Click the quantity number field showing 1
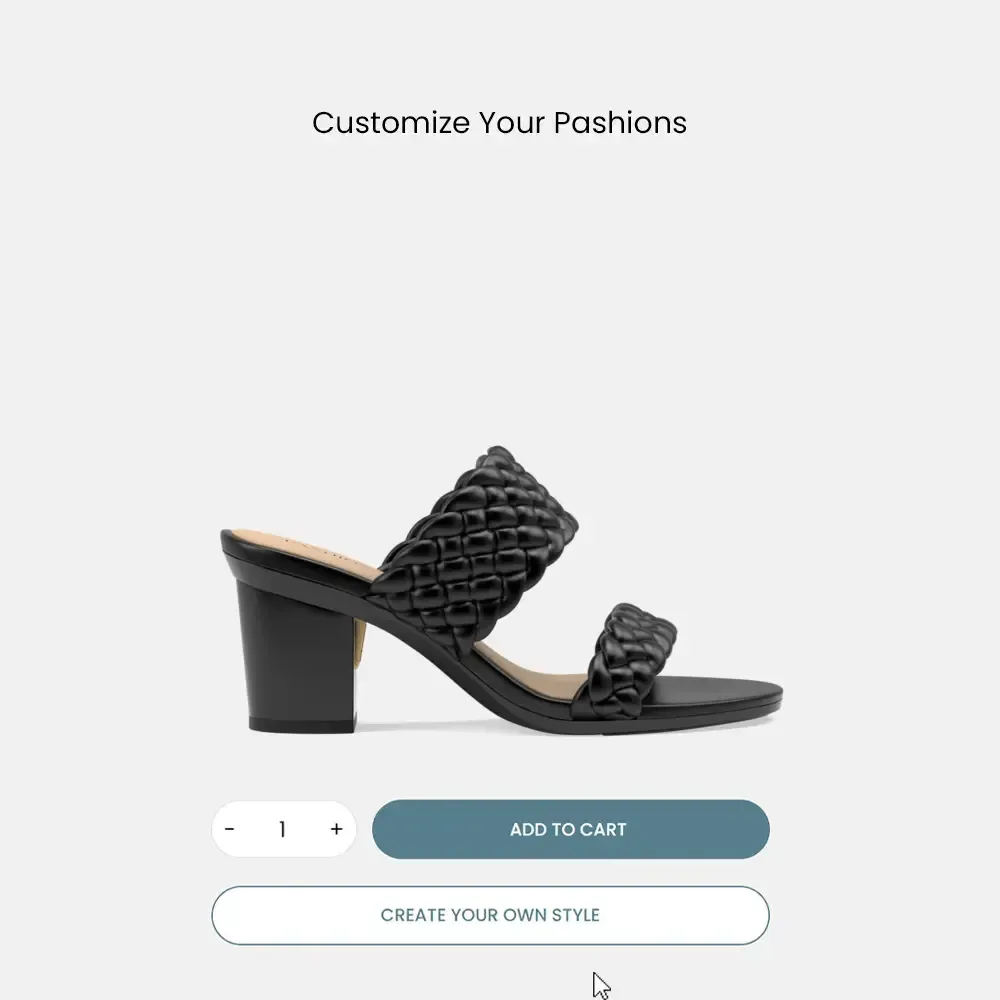 (x=283, y=829)
